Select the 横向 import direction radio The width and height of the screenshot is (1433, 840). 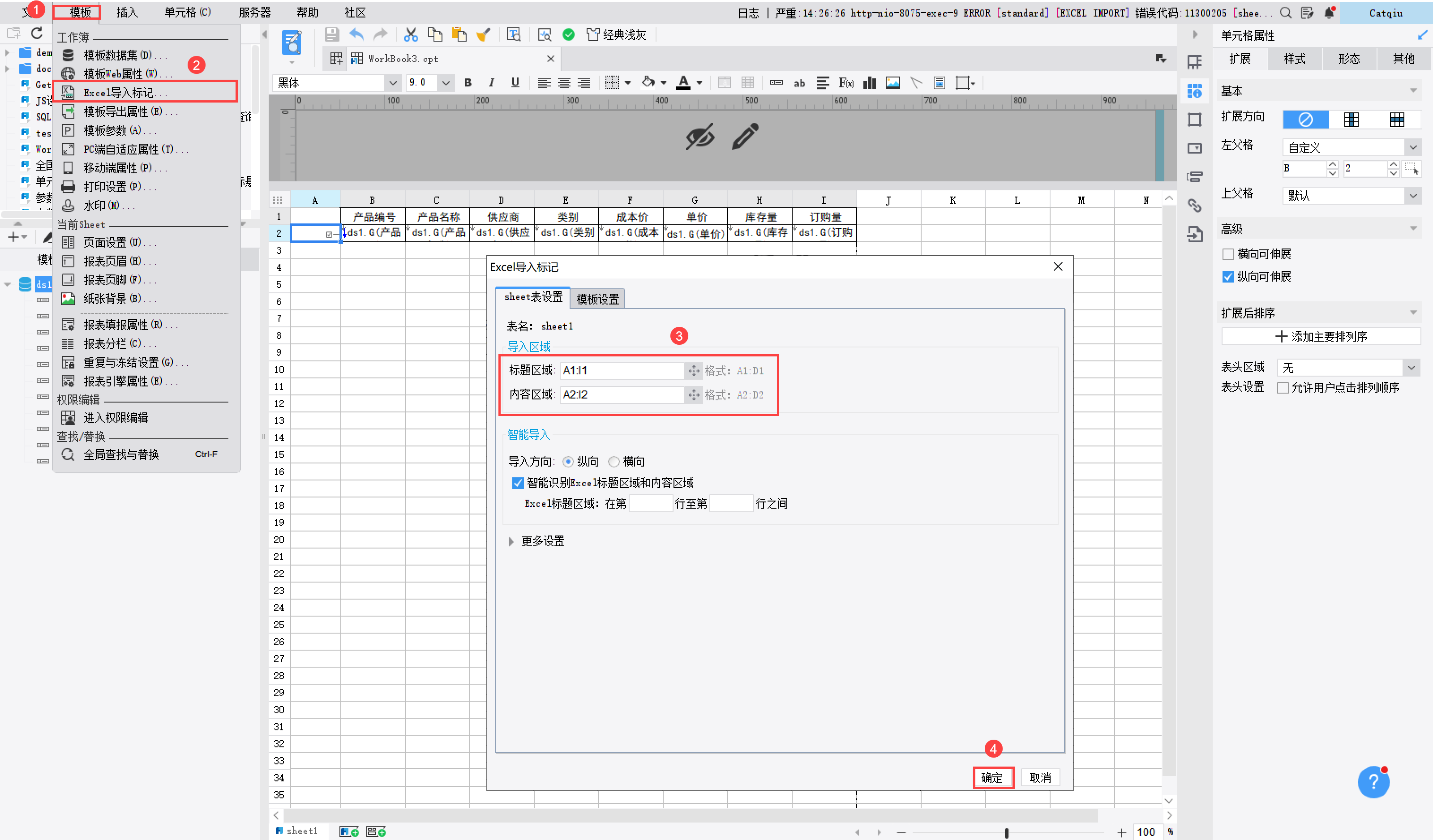614,461
